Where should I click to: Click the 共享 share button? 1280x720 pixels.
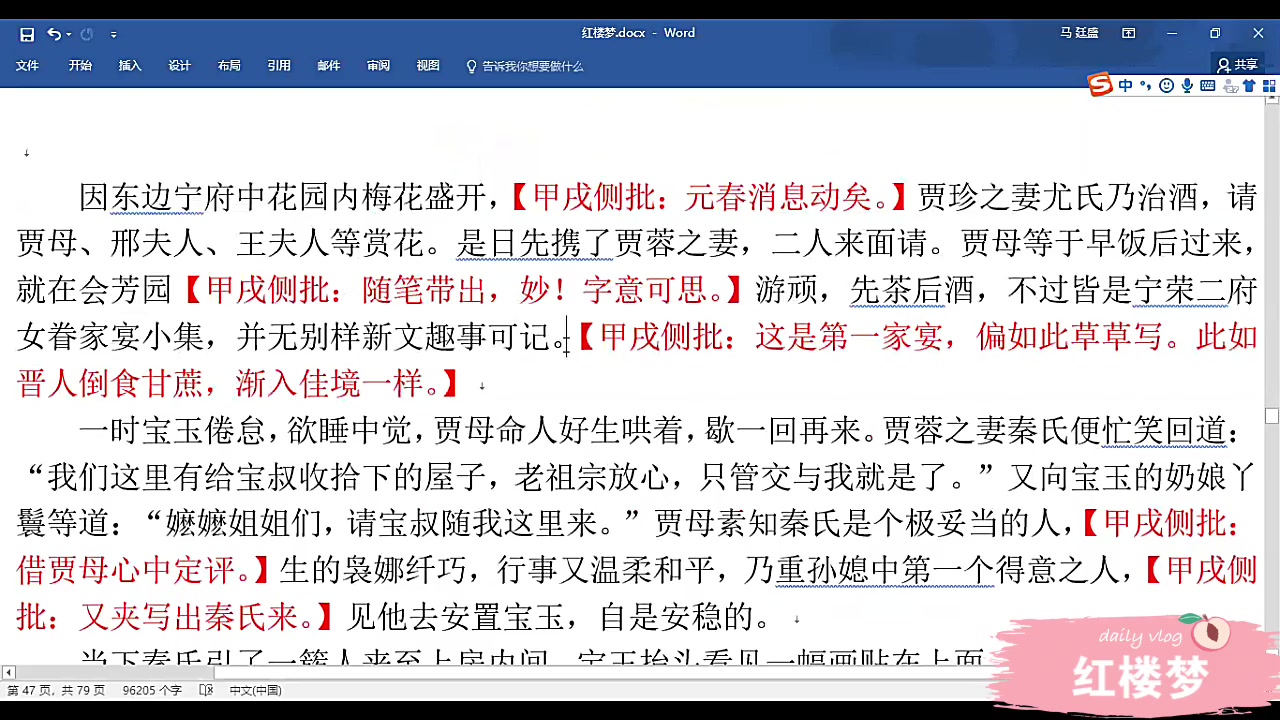click(x=1237, y=65)
